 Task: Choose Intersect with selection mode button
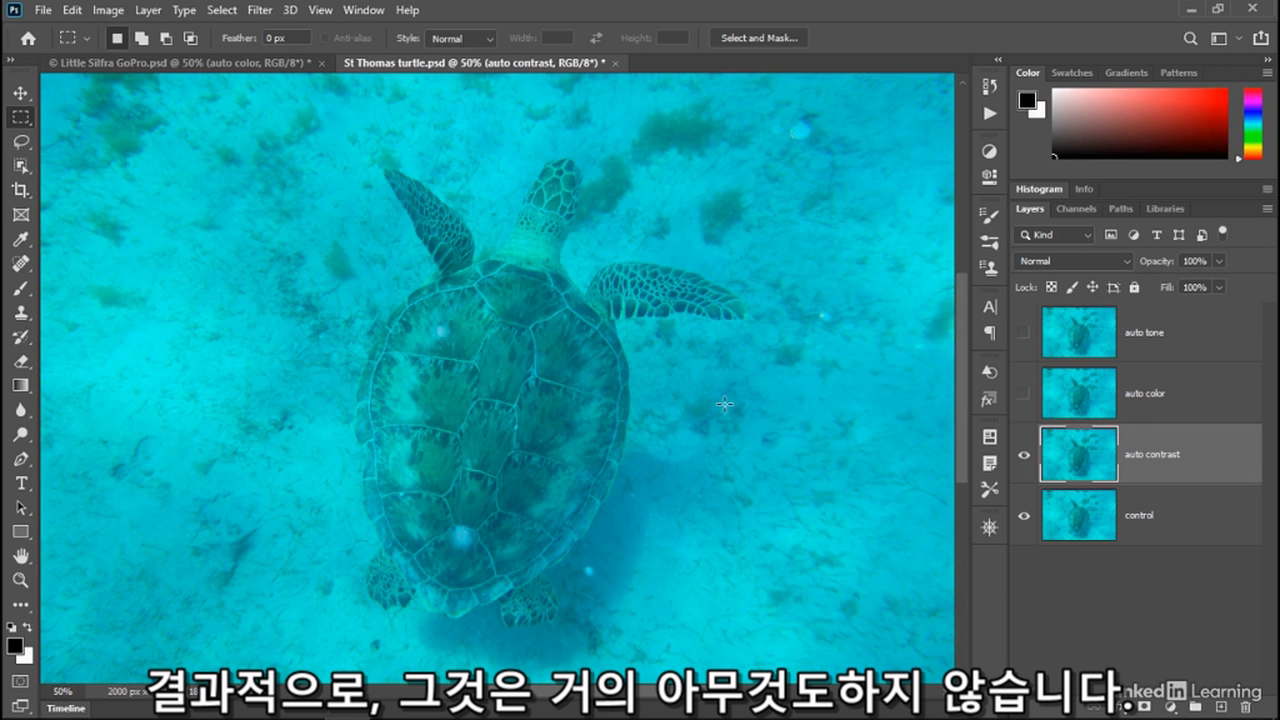(190, 38)
